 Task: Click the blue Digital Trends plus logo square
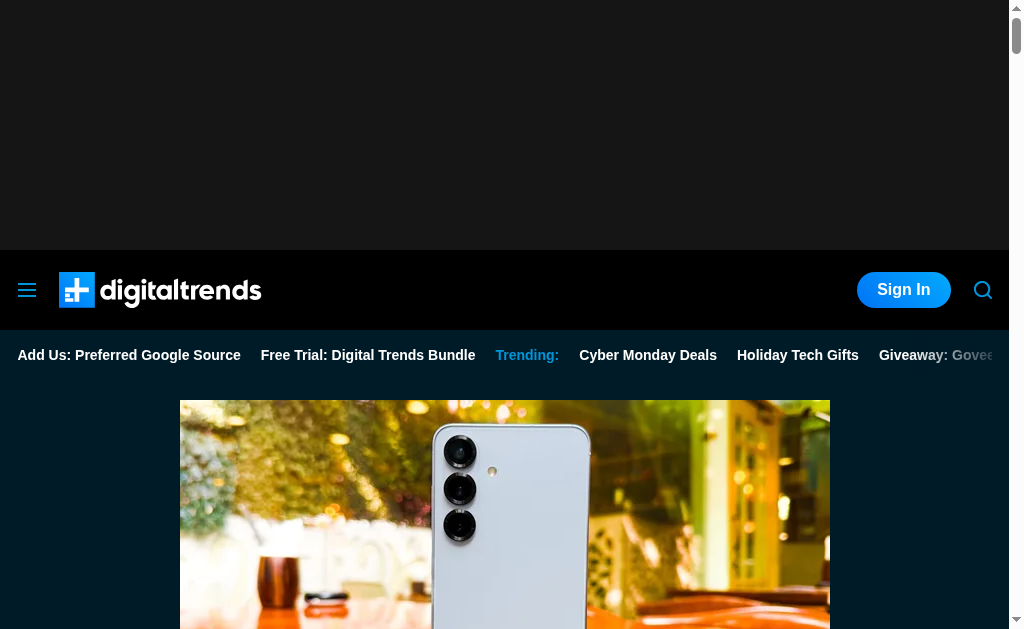coord(77,290)
